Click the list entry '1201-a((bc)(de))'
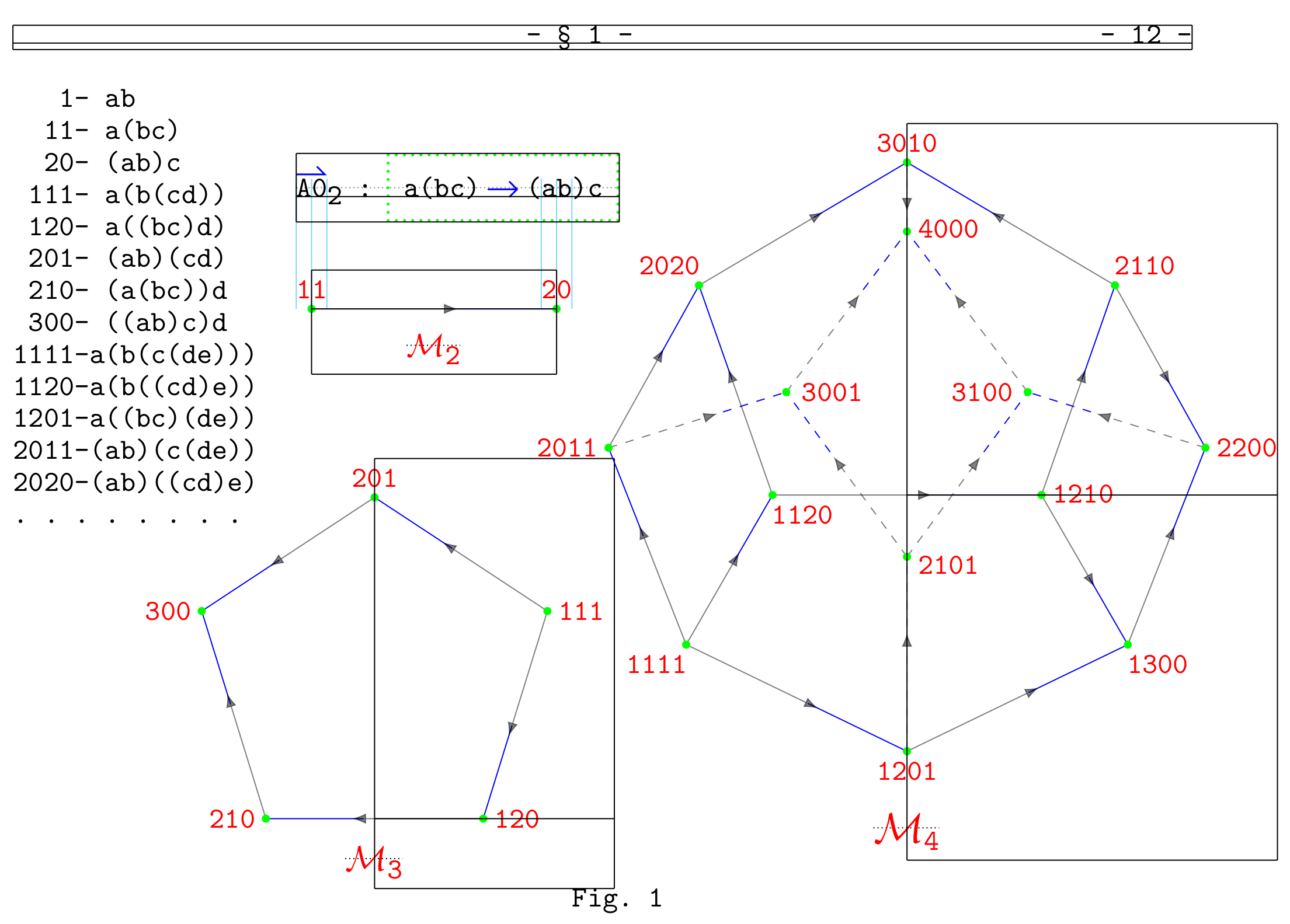 (134, 419)
